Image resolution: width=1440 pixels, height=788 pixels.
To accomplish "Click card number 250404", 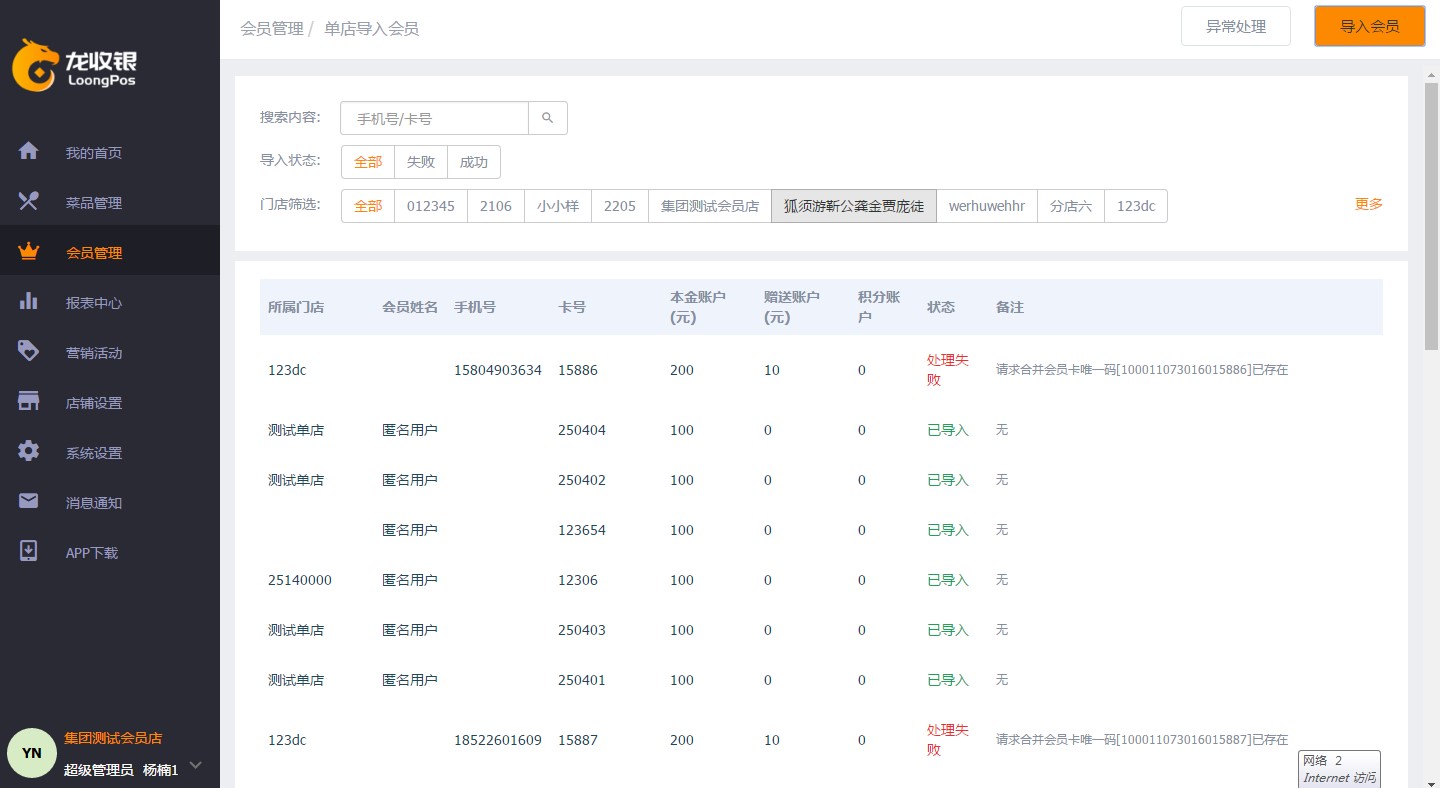I will pos(582,430).
